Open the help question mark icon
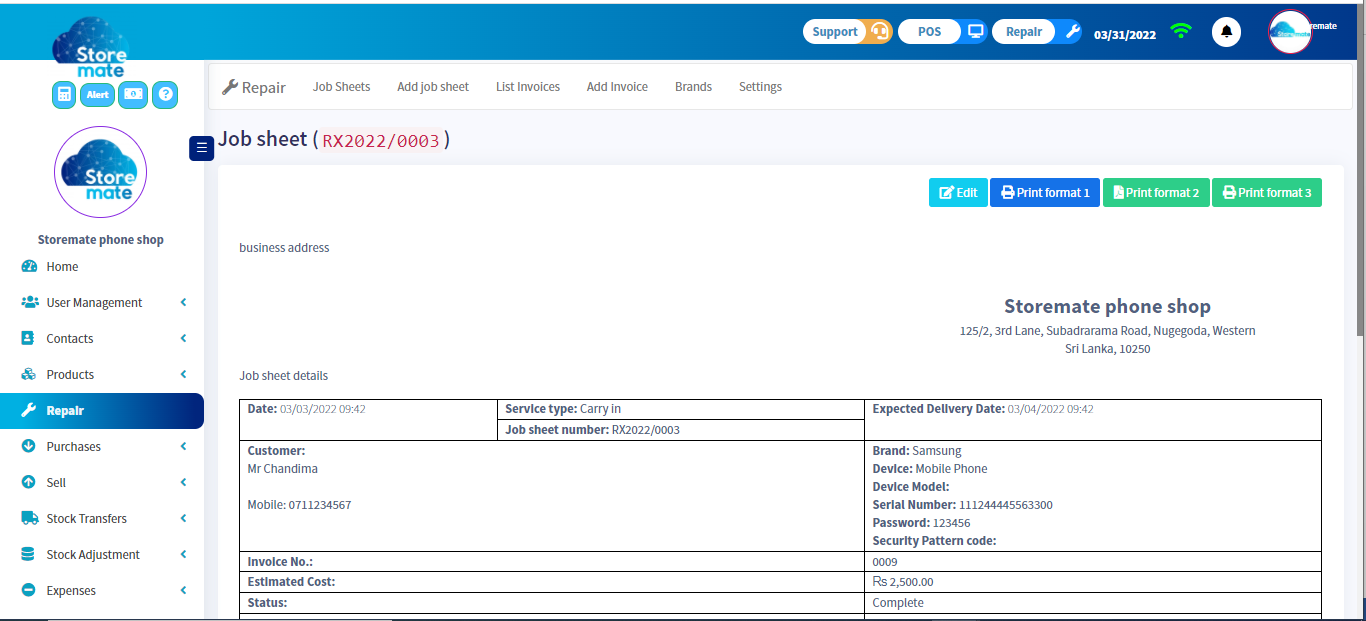 166,95
